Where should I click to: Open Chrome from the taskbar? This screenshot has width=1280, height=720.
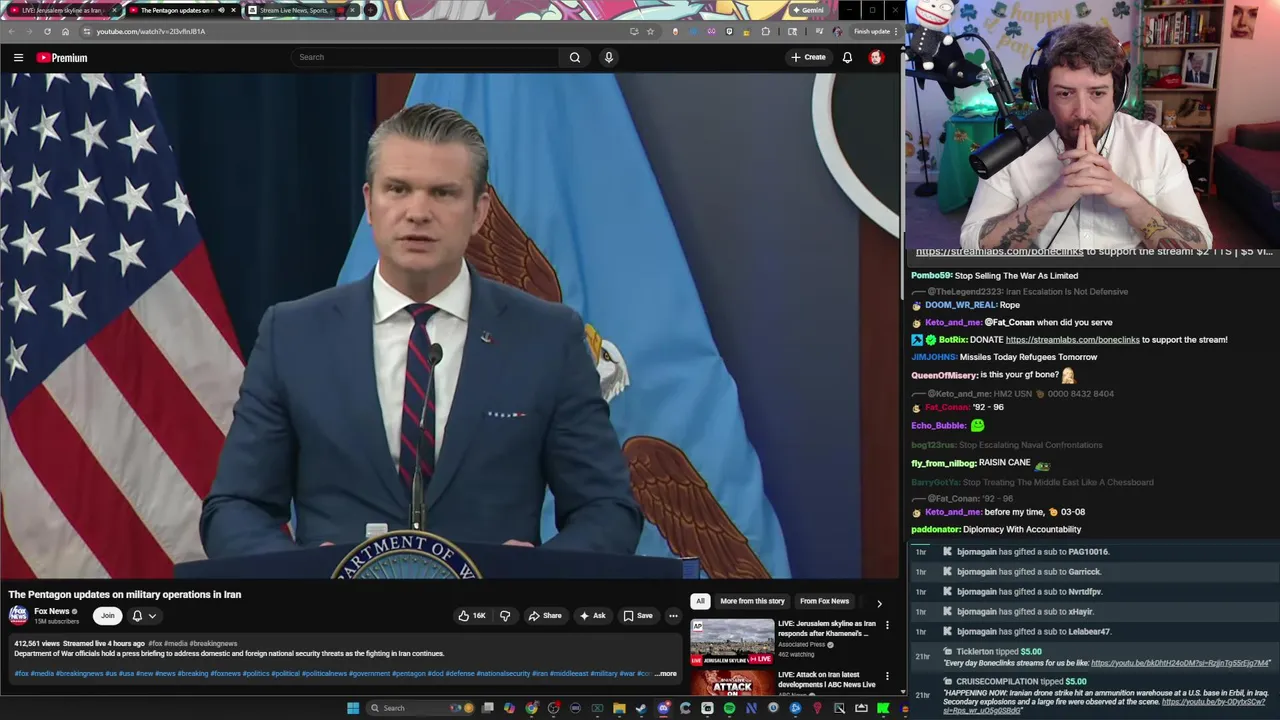click(x=531, y=708)
